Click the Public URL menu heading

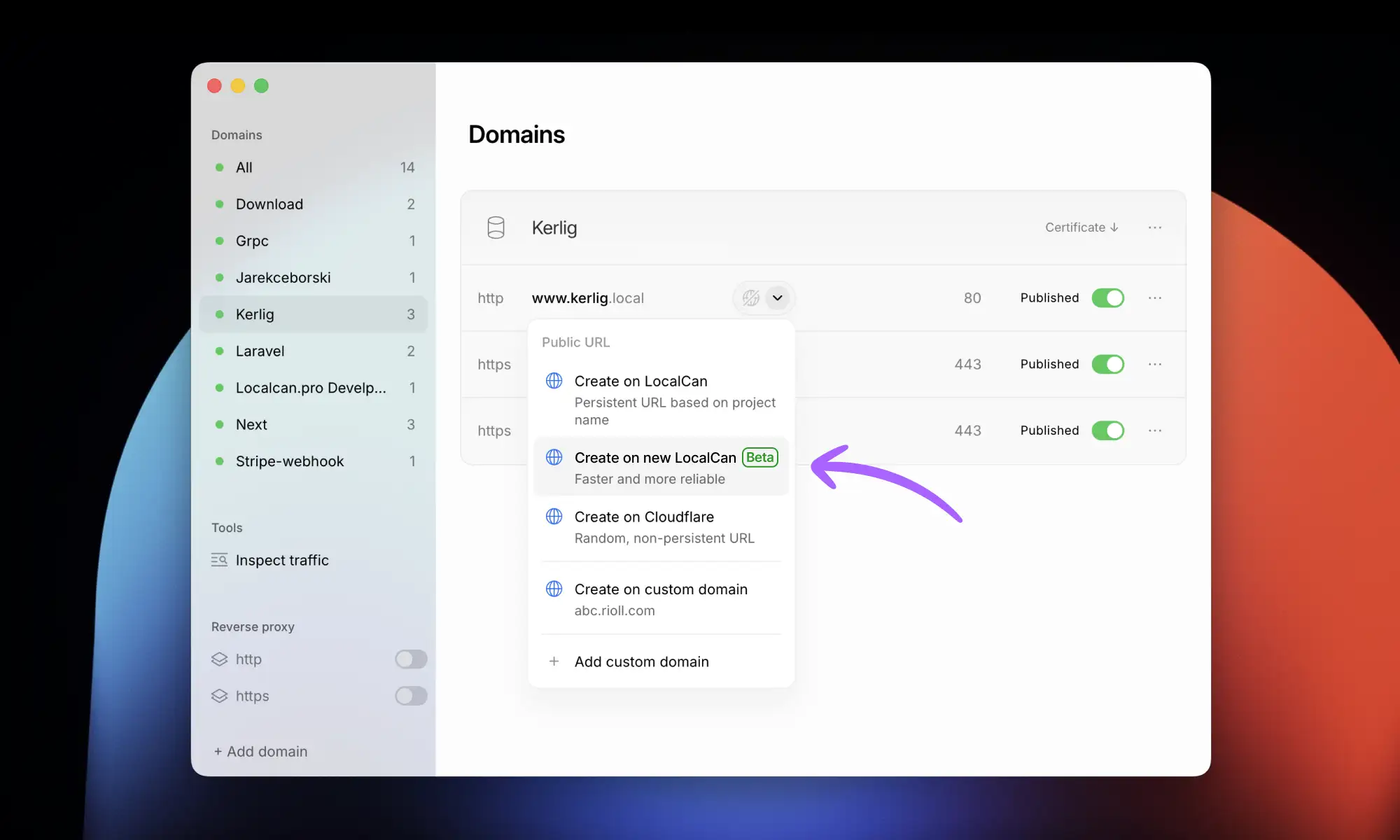pyautogui.click(x=576, y=342)
